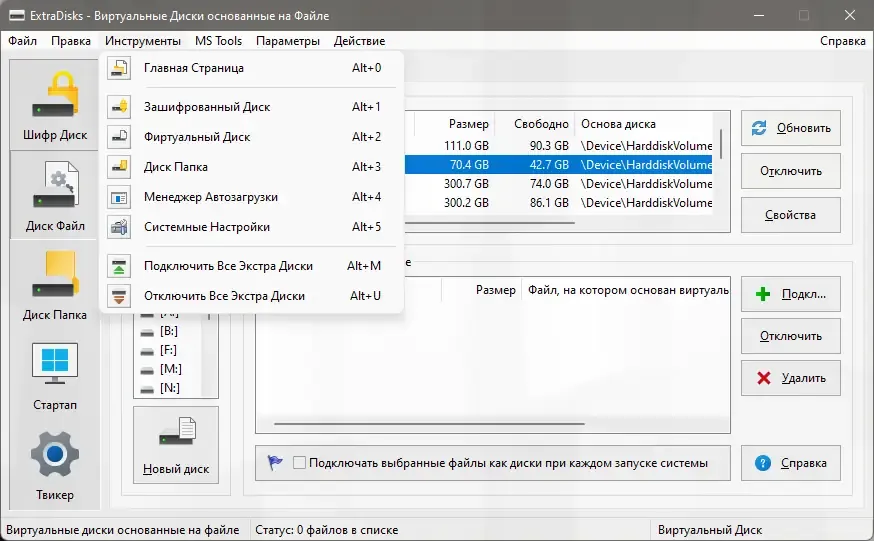Click the Статус: 0 файлов в списке text

[x=327, y=530]
